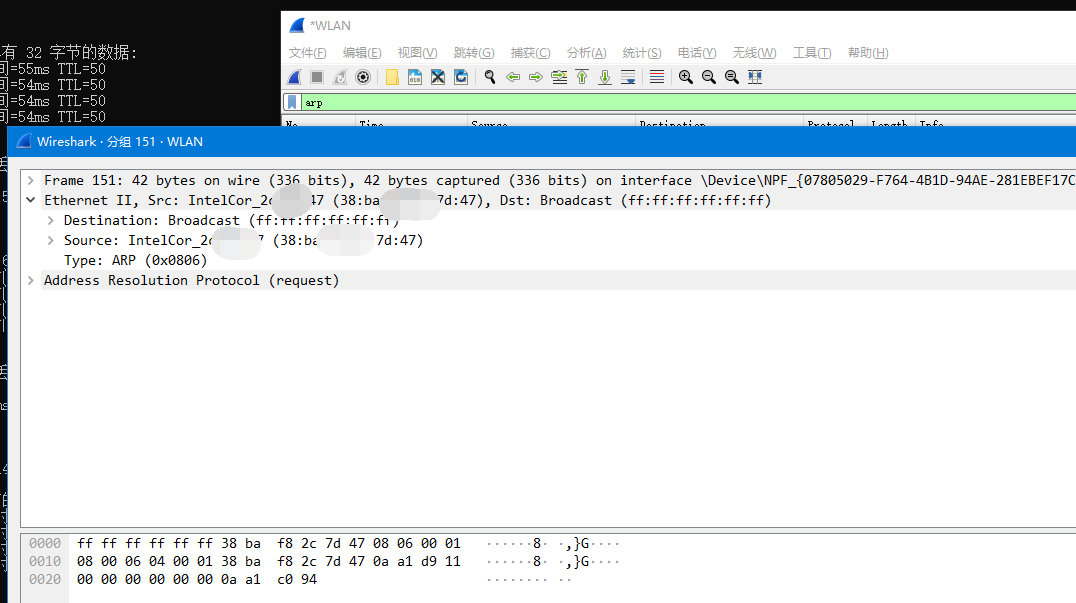The height and width of the screenshot is (603, 1076).
Task: Click the *WLAN main window title
Action: (330, 25)
